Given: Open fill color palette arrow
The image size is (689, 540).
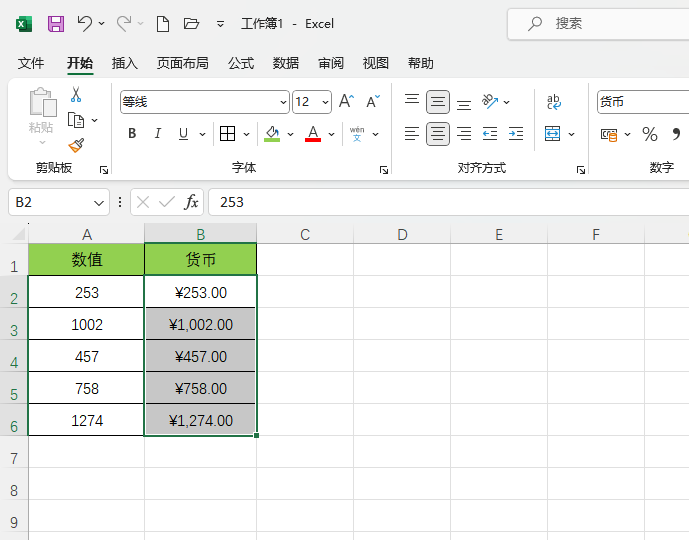Looking at the screenshot, I should (290, 134).
